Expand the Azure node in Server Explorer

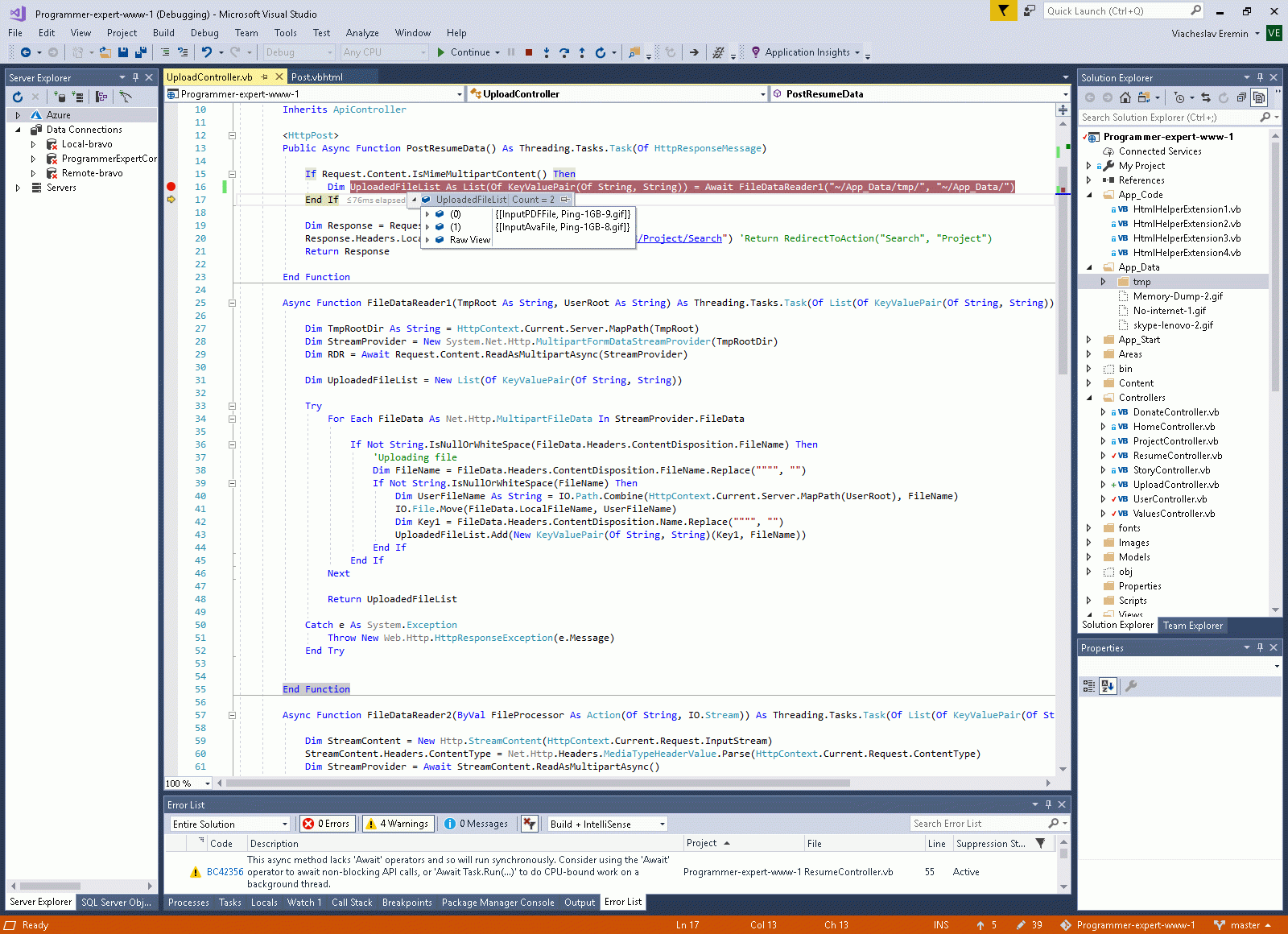coord(18,115)
